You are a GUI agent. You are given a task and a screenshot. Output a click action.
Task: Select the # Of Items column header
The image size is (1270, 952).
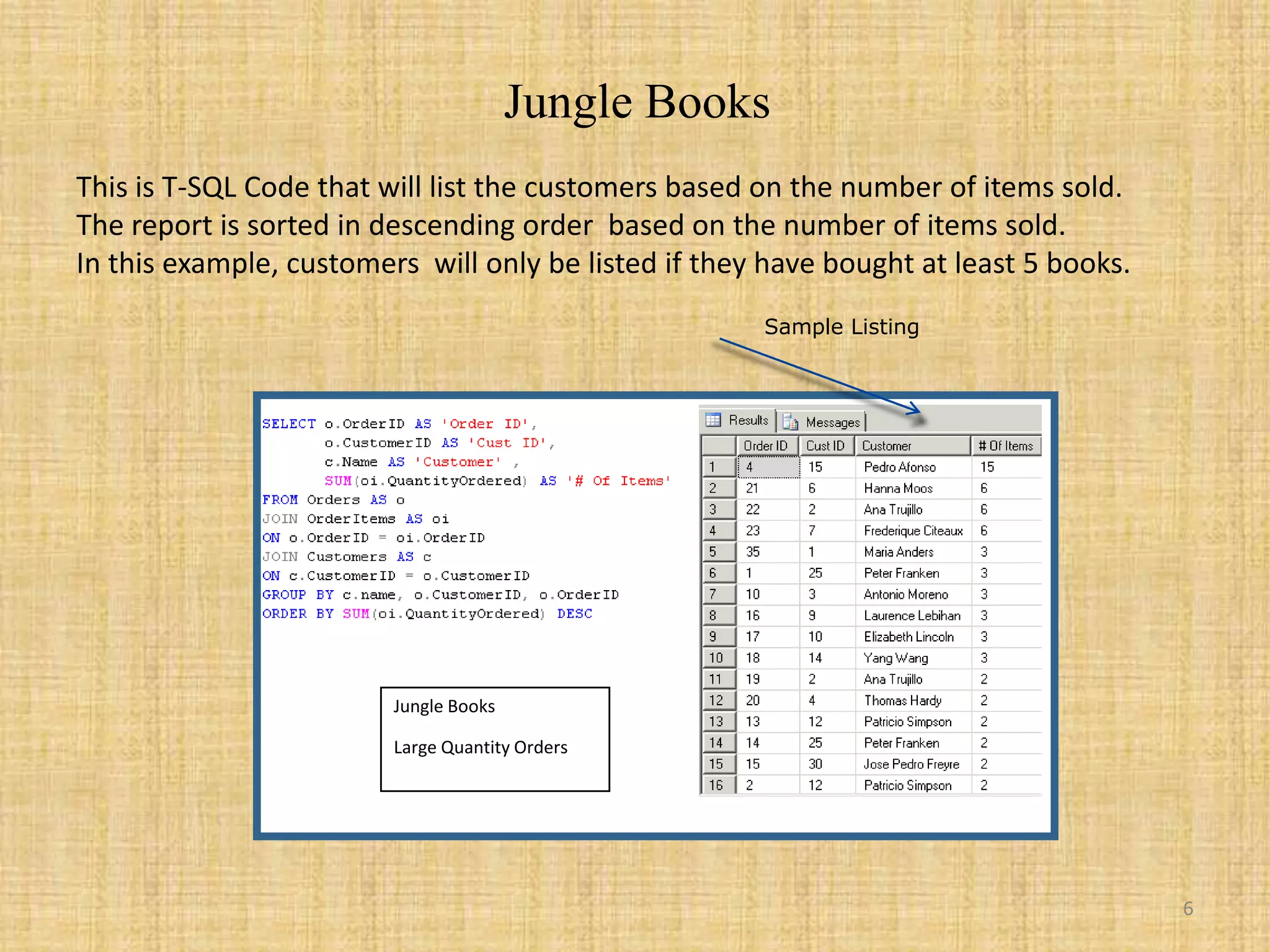1006,446
